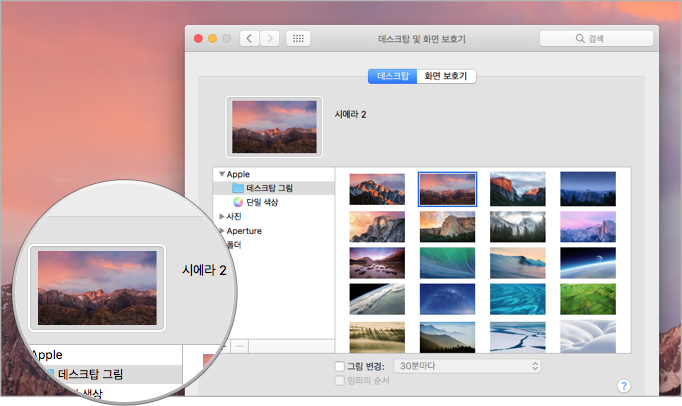Screen dimensions: 682x406
Task: Choose Earth horizon with moon wallpaper
Action: tap(588, 263)
